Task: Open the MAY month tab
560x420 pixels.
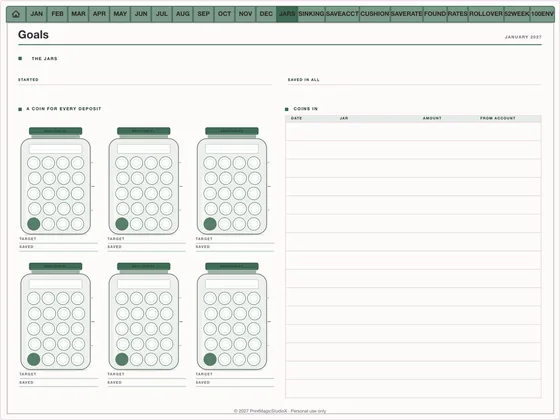Action: click(x=120, y=14)
